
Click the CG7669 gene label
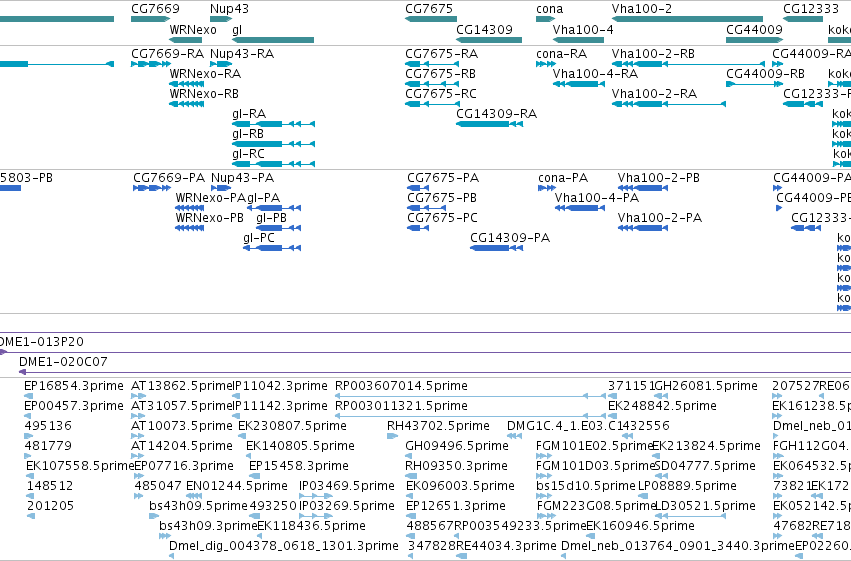[x=155, y=9]
